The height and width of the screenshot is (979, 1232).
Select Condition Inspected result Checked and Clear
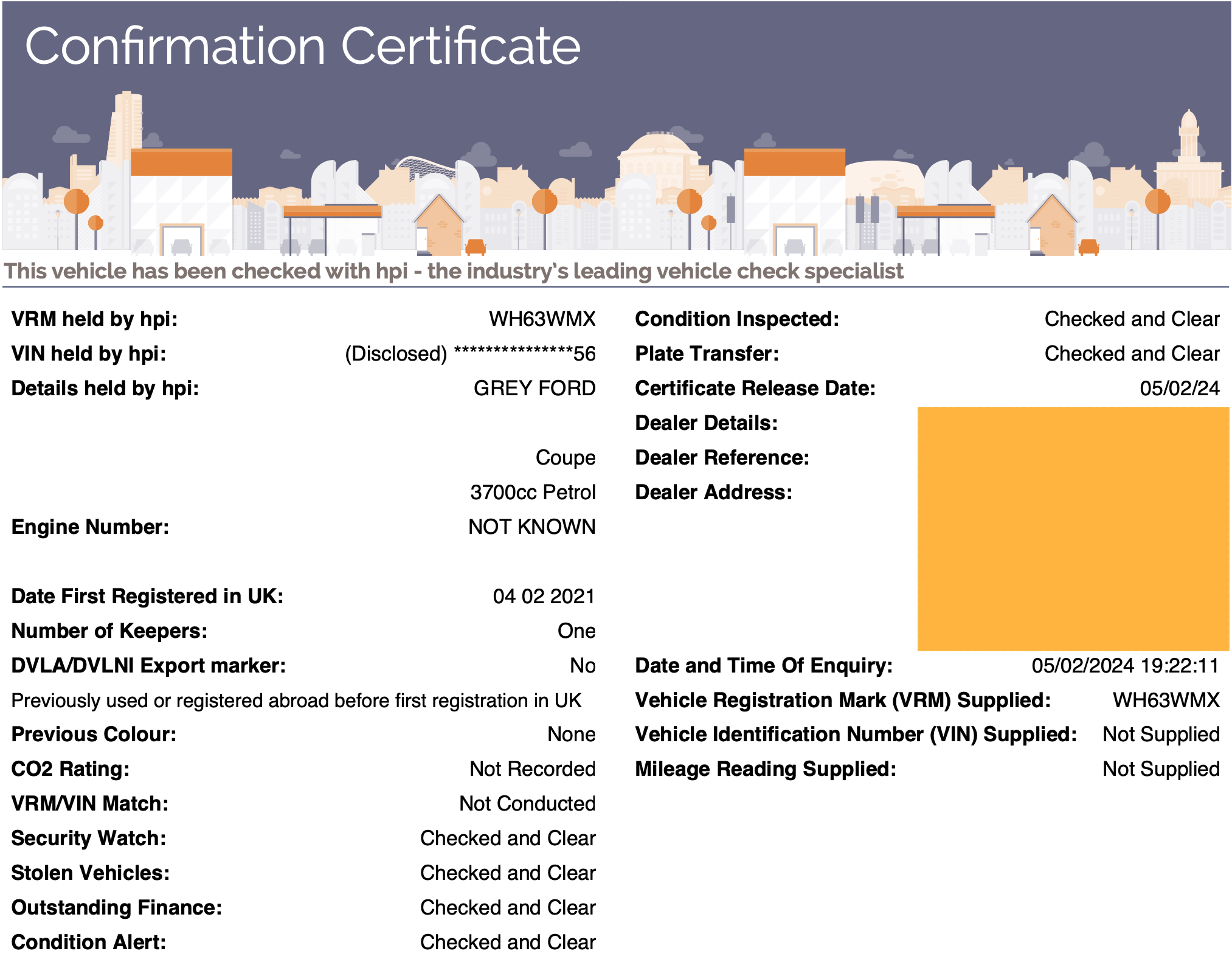(x=1132, y=319)
